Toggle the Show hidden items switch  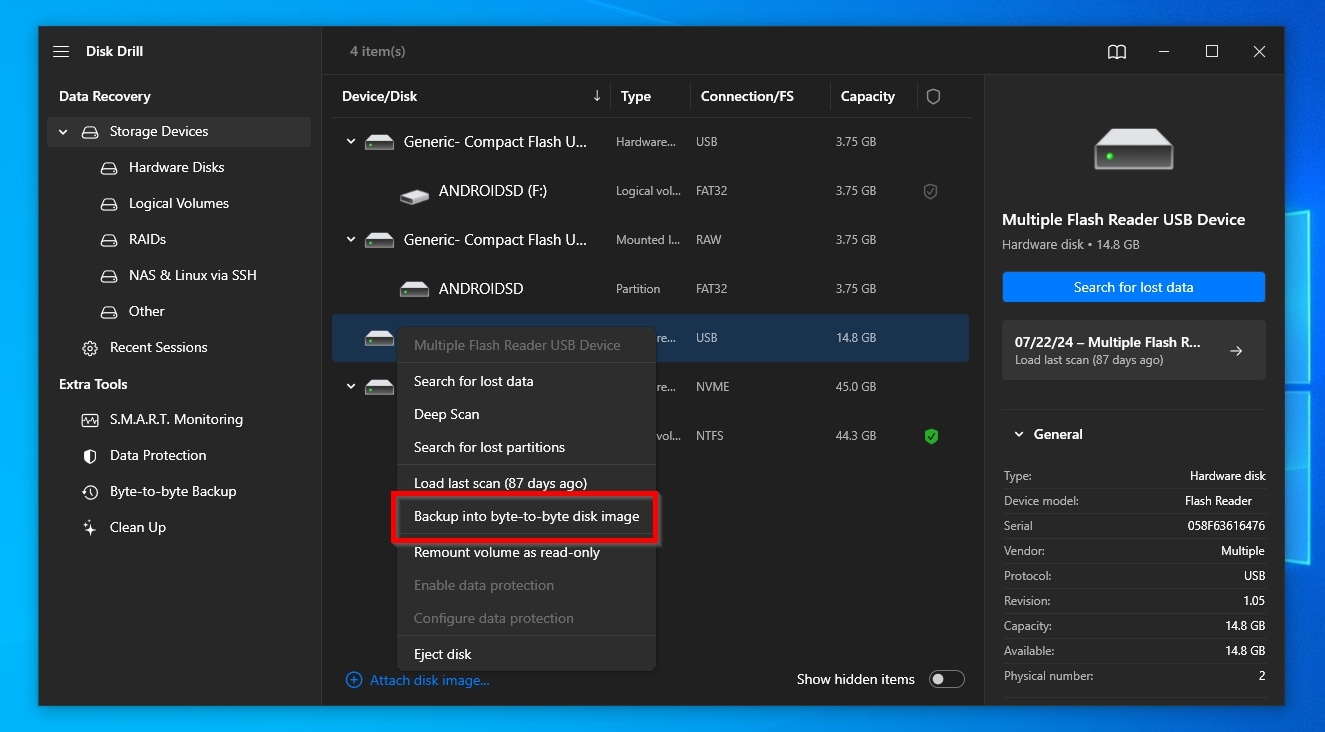coord(946,680)
